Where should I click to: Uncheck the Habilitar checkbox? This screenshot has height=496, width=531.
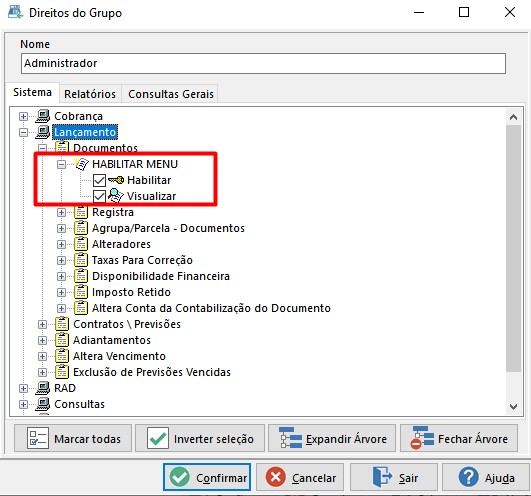pyautogui.click(x=99, y=180)
